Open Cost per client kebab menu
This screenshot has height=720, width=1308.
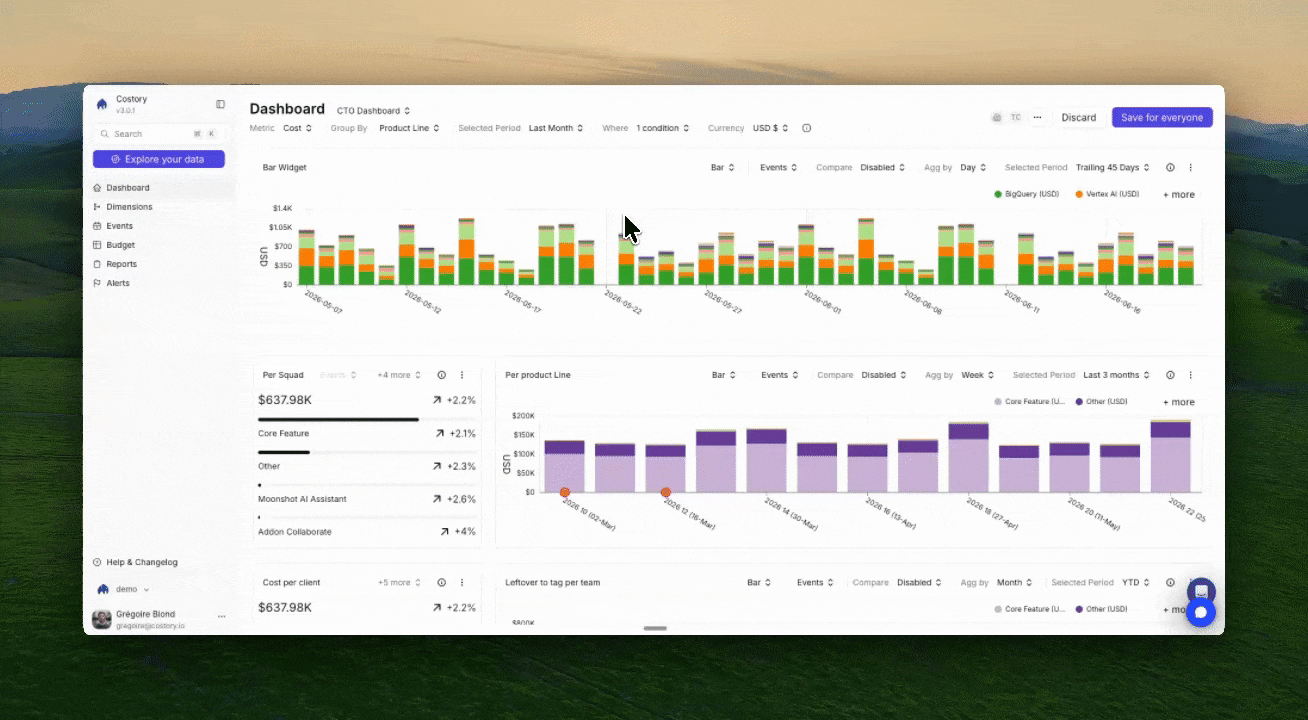(x=462, y=582)
